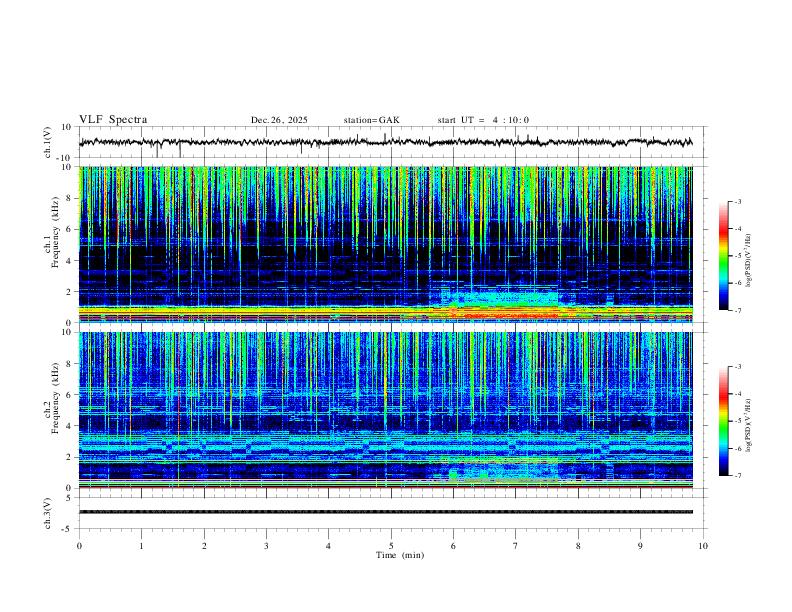The height and width of the screenshot is (612, 792).
Task: Click the 'ch.3(V)' axis label
Action: [48, 514]
